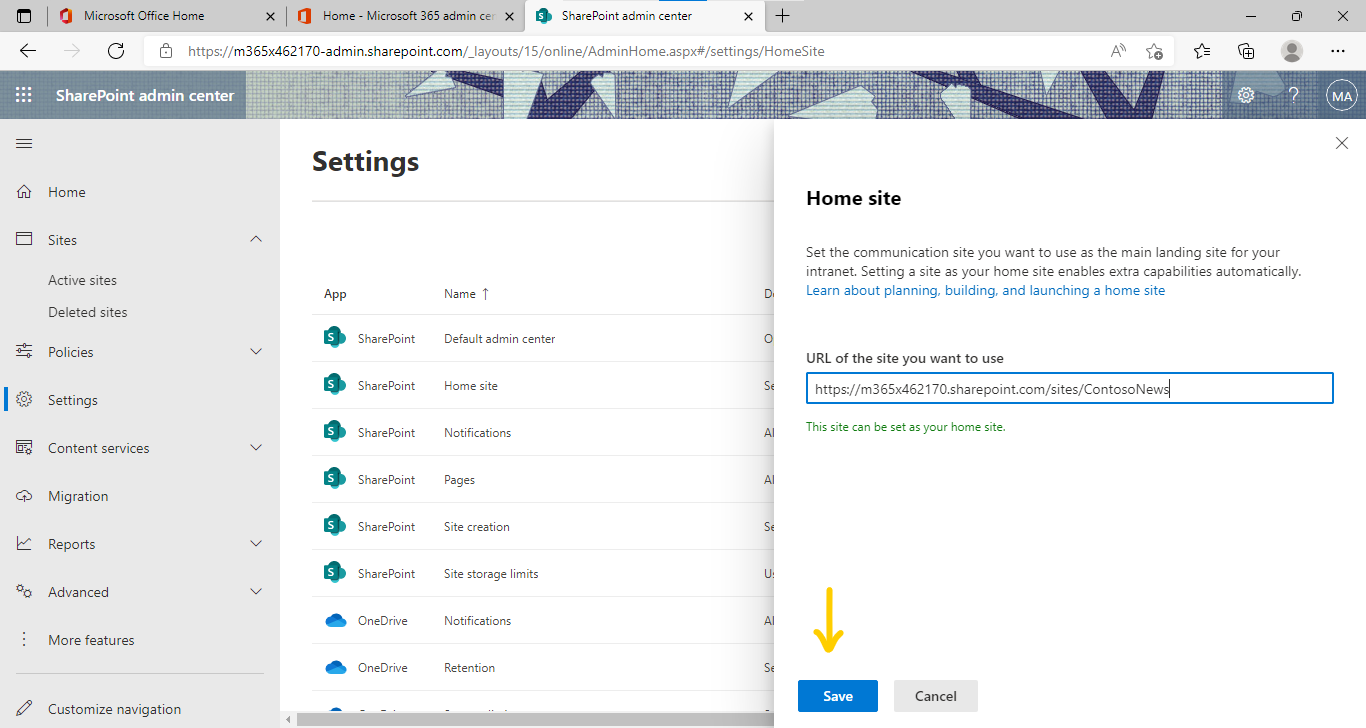
Task: Select the SharePoint admin center tab
Action: click(644, 16)
